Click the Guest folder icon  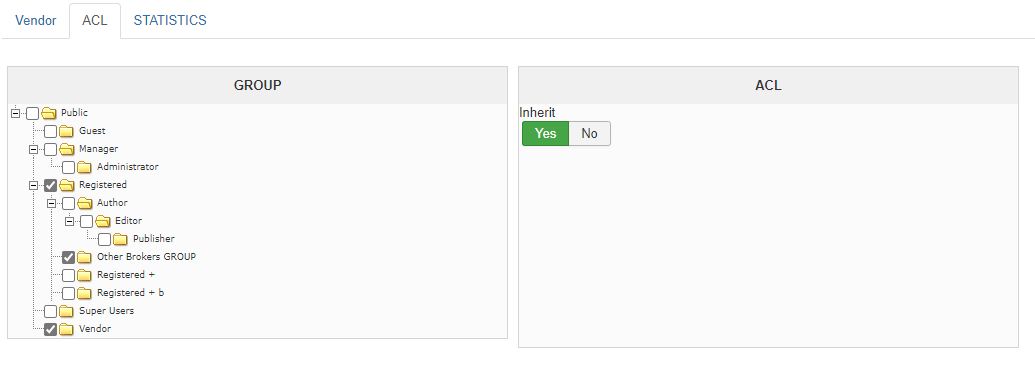coord(65,131)
